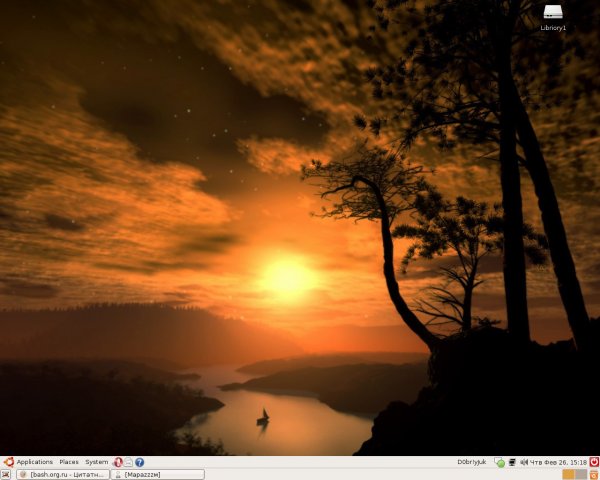600x480 pixels.
Task: Click the green messenger status tray icon
Action: click(x=500, y=462)
